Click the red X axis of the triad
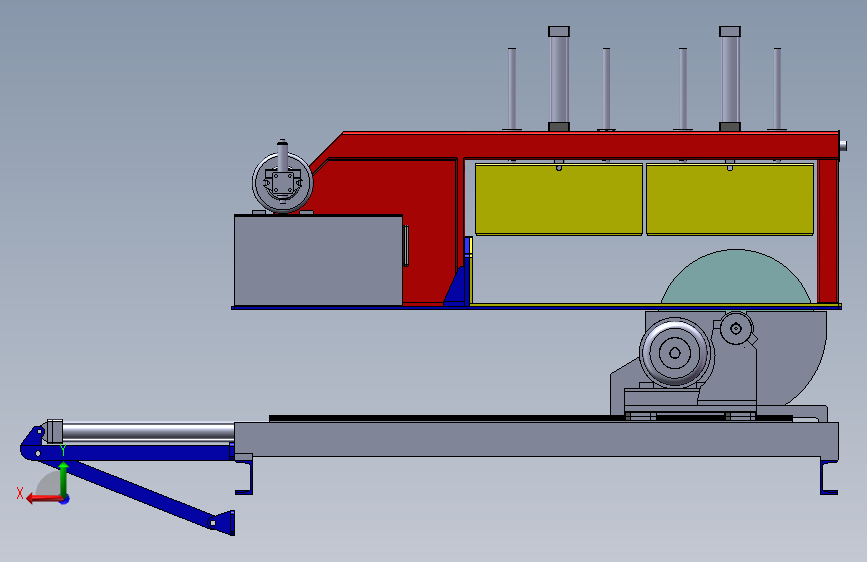 point(44,499)
